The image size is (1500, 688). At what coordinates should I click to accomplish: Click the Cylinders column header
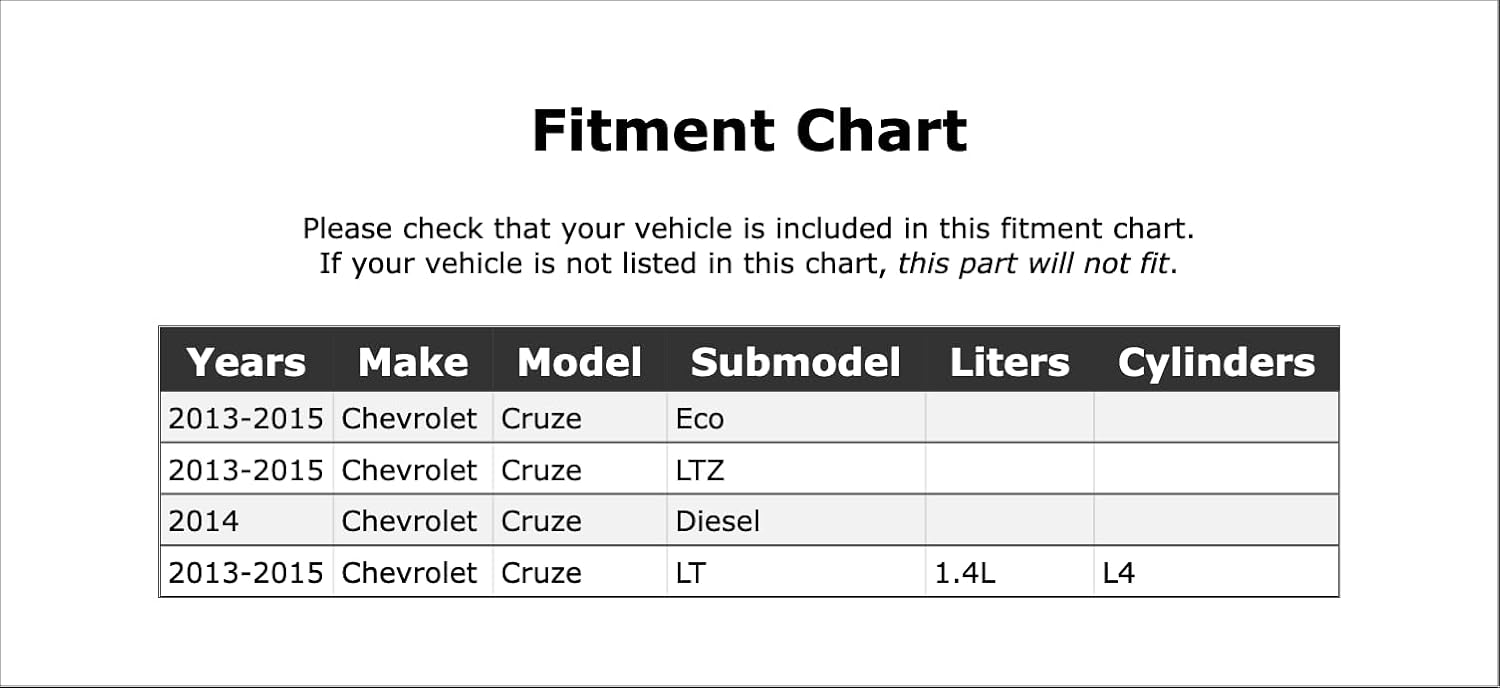click(1216, 362)
